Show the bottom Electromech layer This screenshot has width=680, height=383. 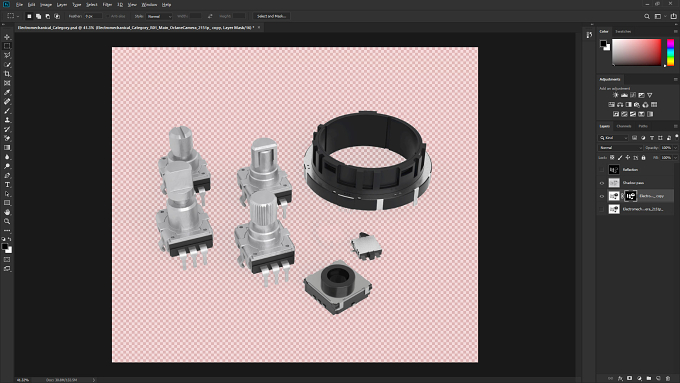point(602,209)
